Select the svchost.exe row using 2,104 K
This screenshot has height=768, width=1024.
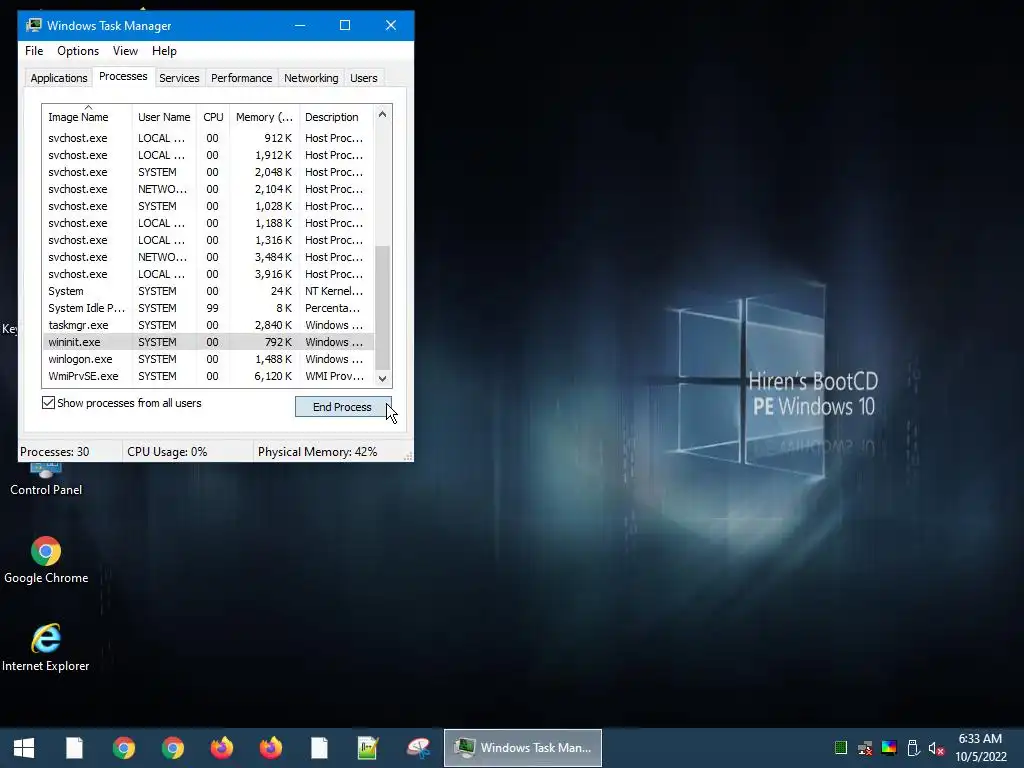pyautogui.click(x=208, y=189)
